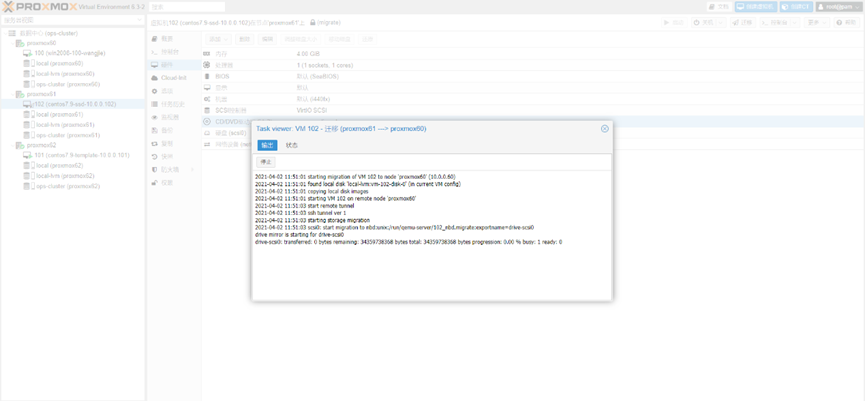Select the 输出 tab in Task viewer
The height and width of the screenshot is (401, 865).
coord(267,145)
